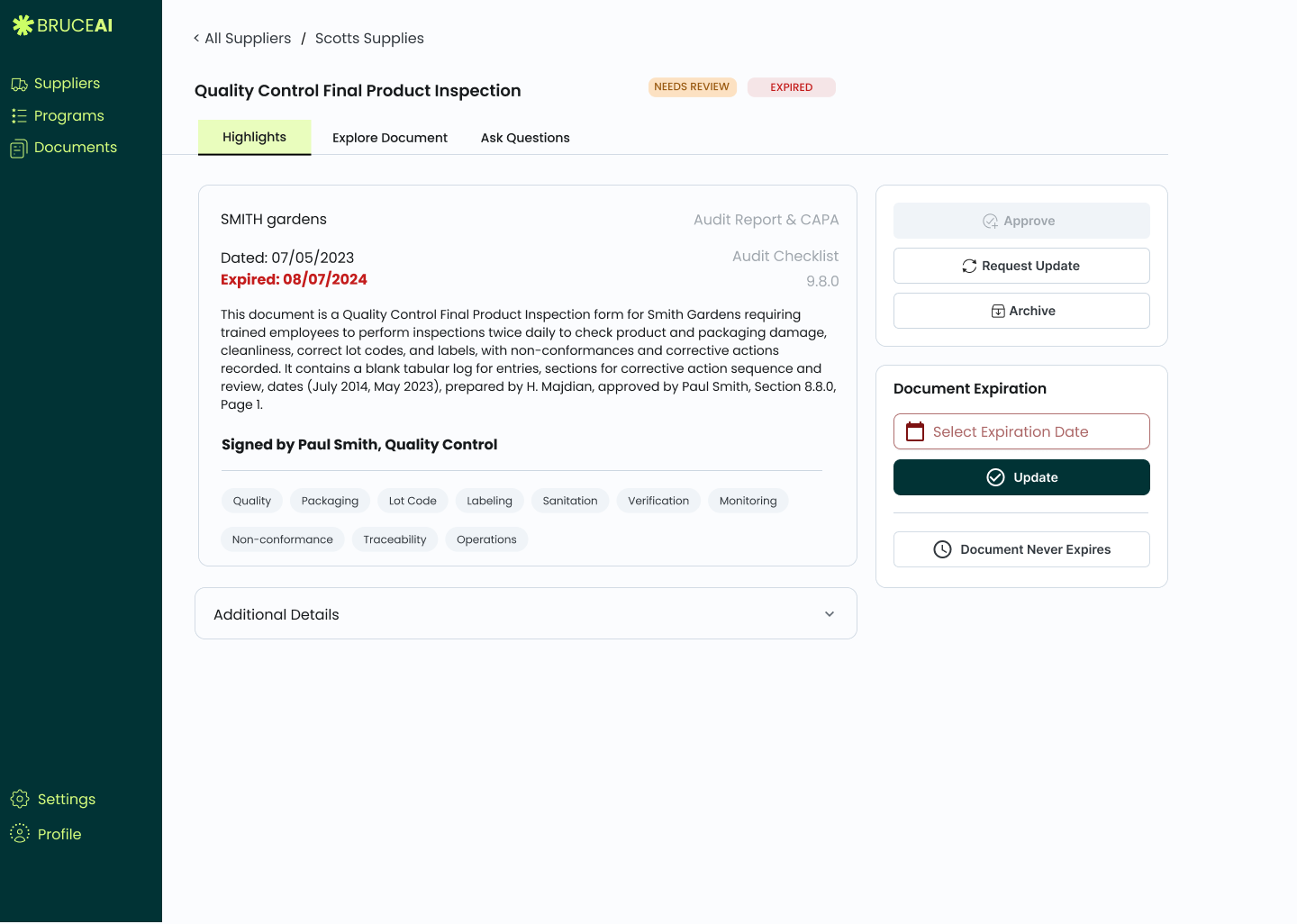This screenshot has height=924, width=1297.
Task: Open the Ask Questions tab
Action: (x=525, y=138)
